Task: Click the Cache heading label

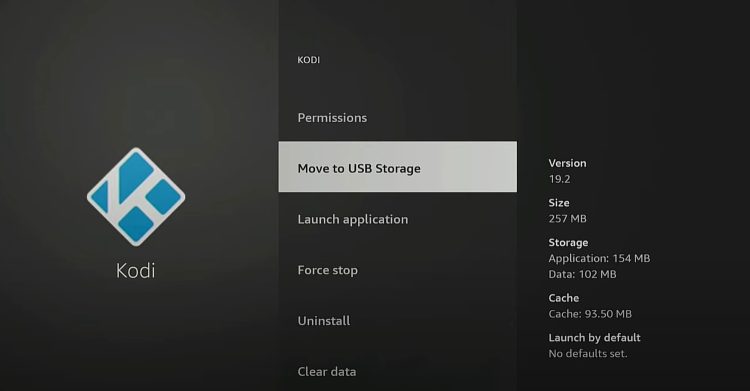Action: pyautogui.click(x=563, y=298)
